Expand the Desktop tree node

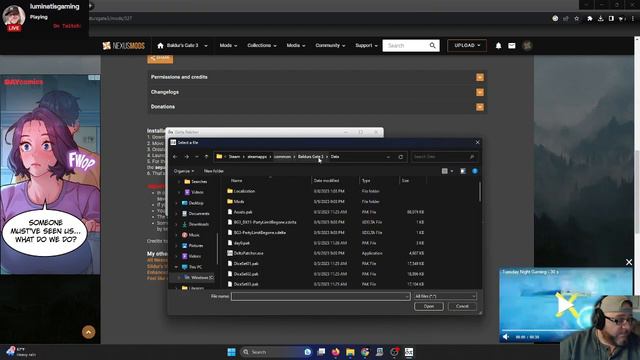(x=177, y=203)
